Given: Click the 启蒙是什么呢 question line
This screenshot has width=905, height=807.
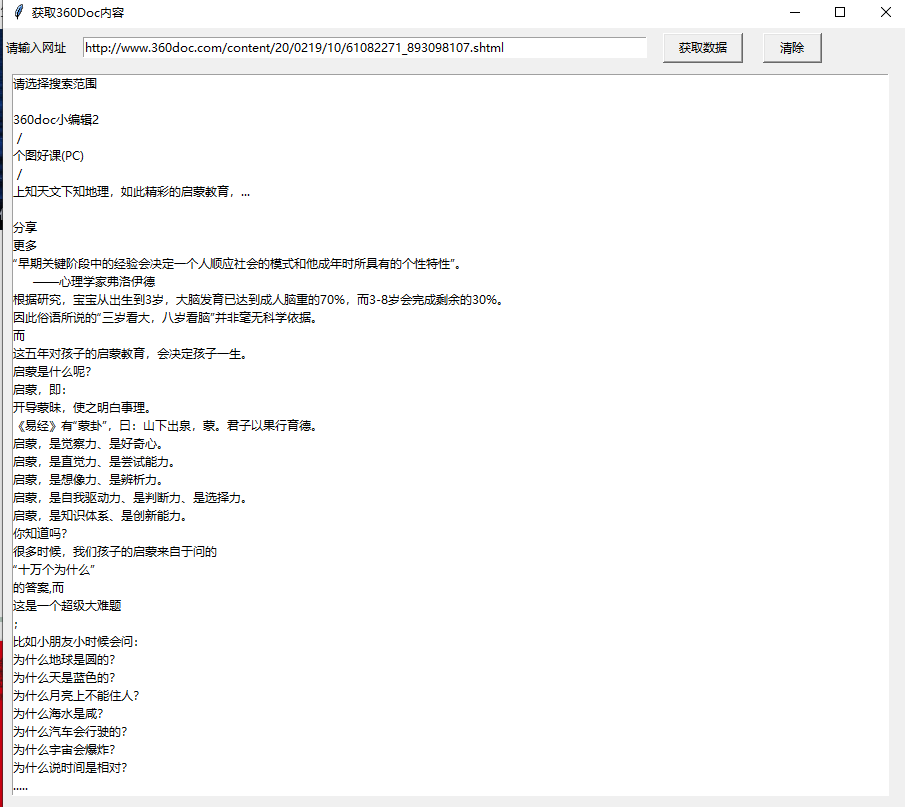Looking at the screenshot, I should pyautogui.click(x=55, y=371).
